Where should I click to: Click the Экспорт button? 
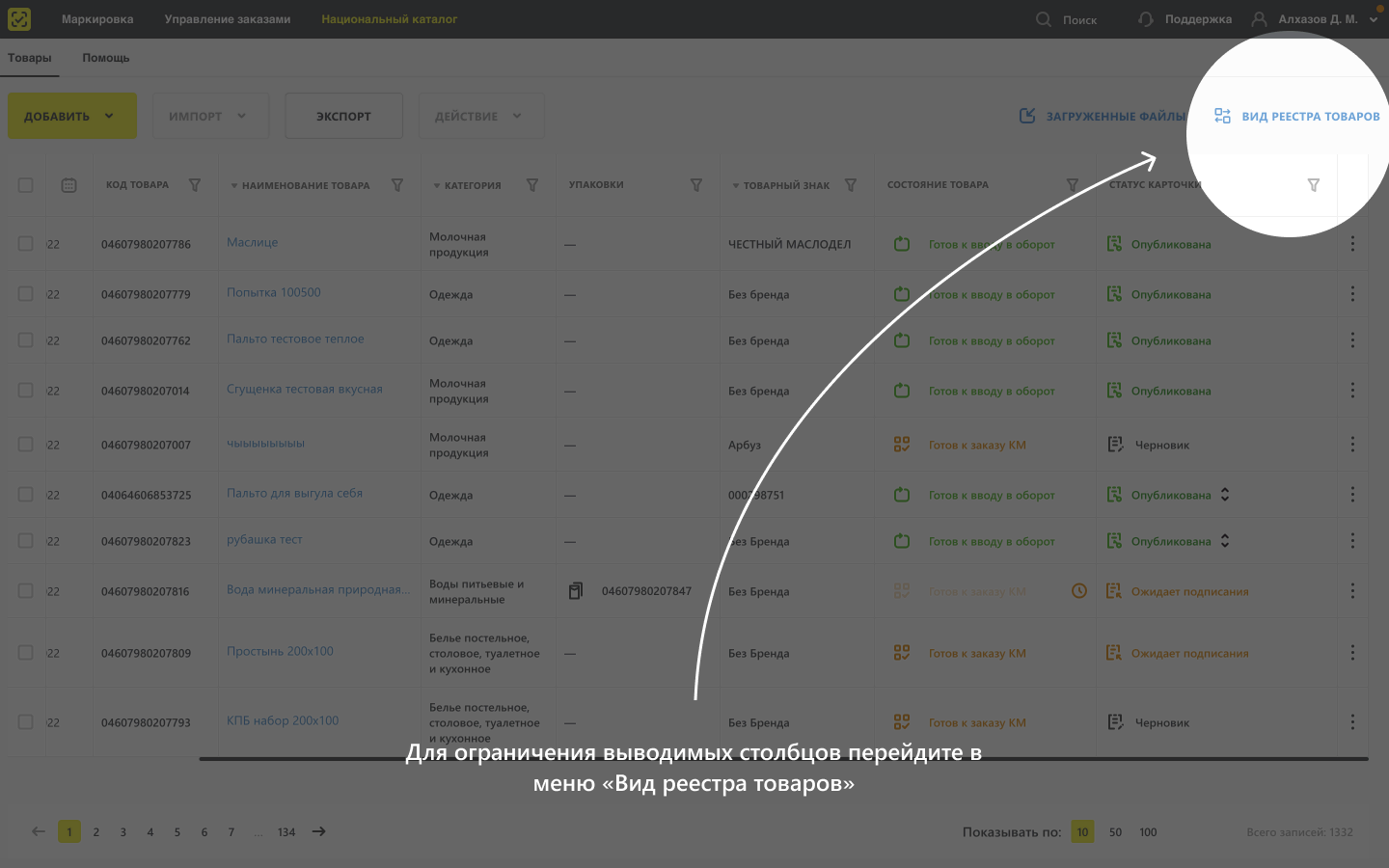(343, 116)
